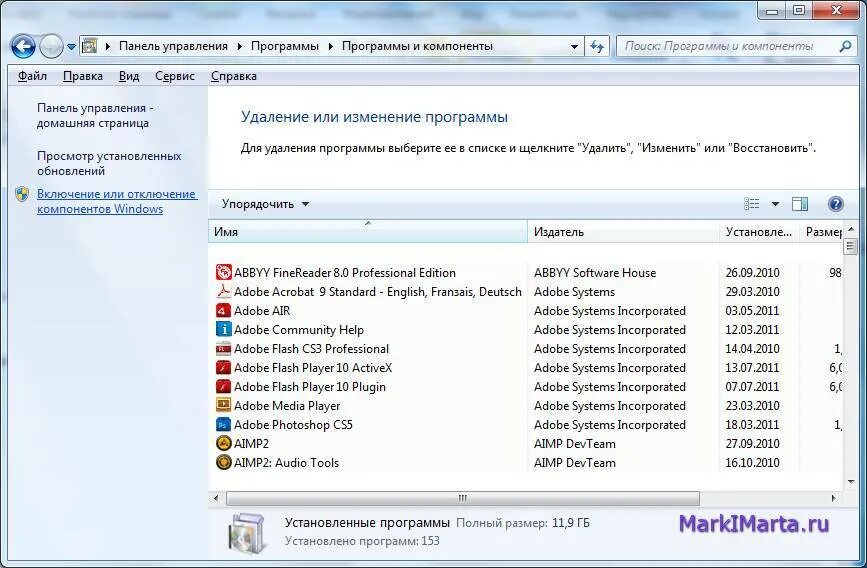
Task: Open 'Просмотр установленных обновлений' link
Action: 109,163
